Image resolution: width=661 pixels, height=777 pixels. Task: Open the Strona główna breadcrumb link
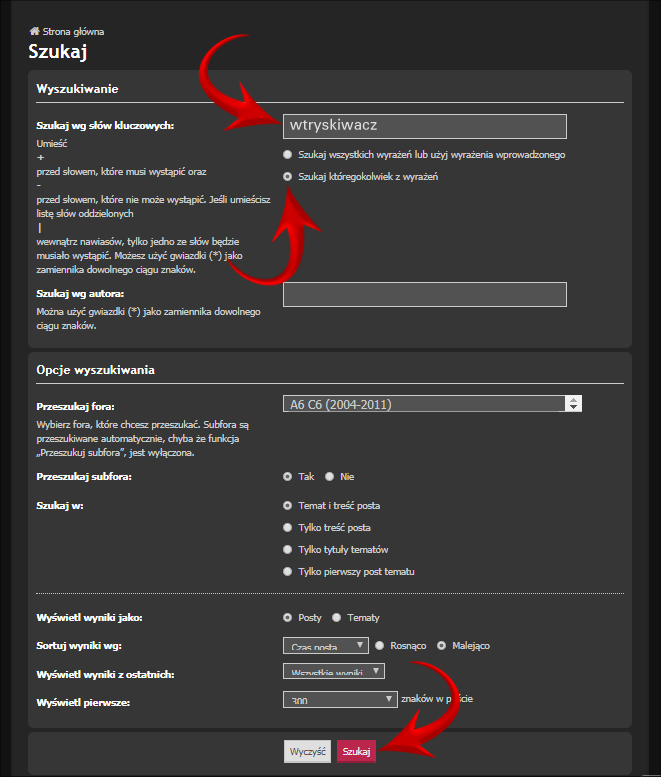click(x=73, y=32)
